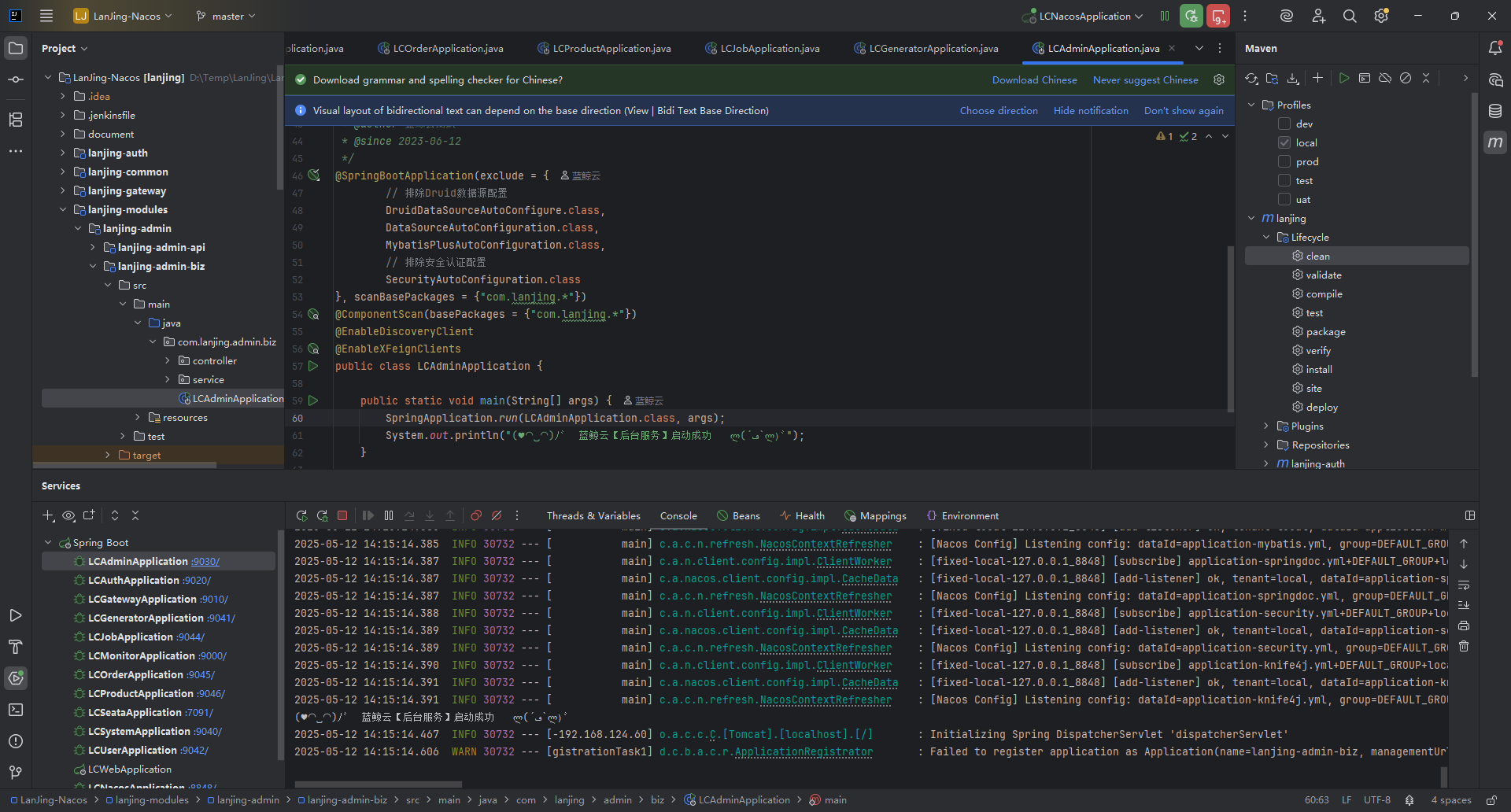Click Don't show again link
The image size is (1511, 812).
tap(1184, 110)
